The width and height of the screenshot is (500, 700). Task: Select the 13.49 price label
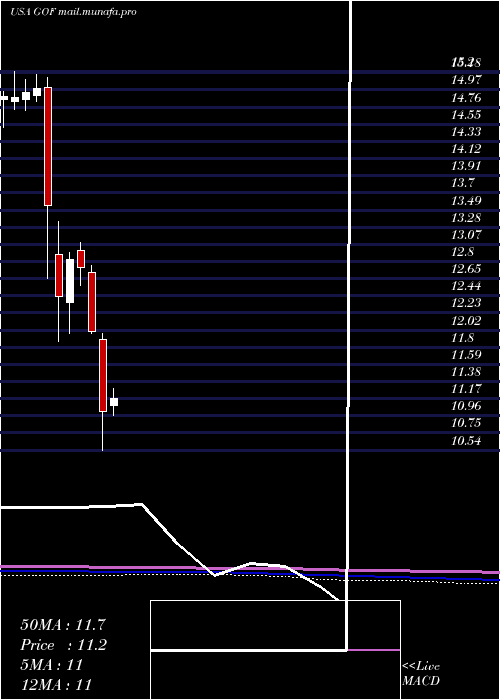coord(467,200)
